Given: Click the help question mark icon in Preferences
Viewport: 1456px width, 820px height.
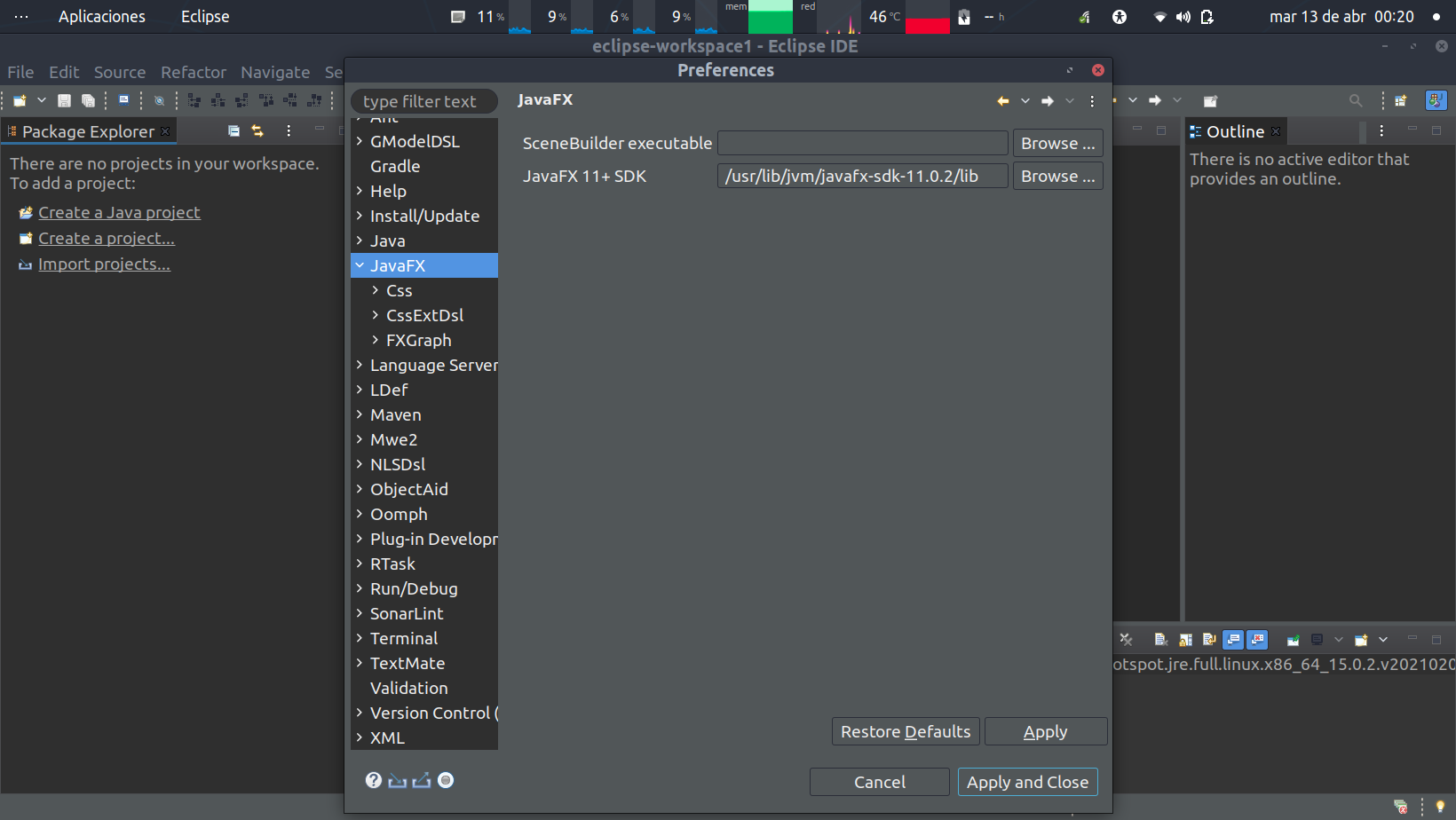Looking at the screenshot, I should point(374,779).
